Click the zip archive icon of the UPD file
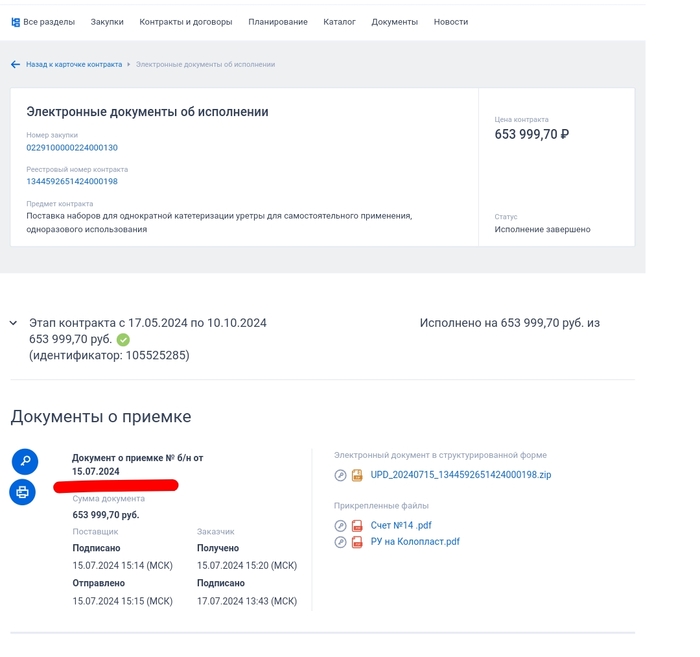The image size is (700, 657). click(357, 475)
